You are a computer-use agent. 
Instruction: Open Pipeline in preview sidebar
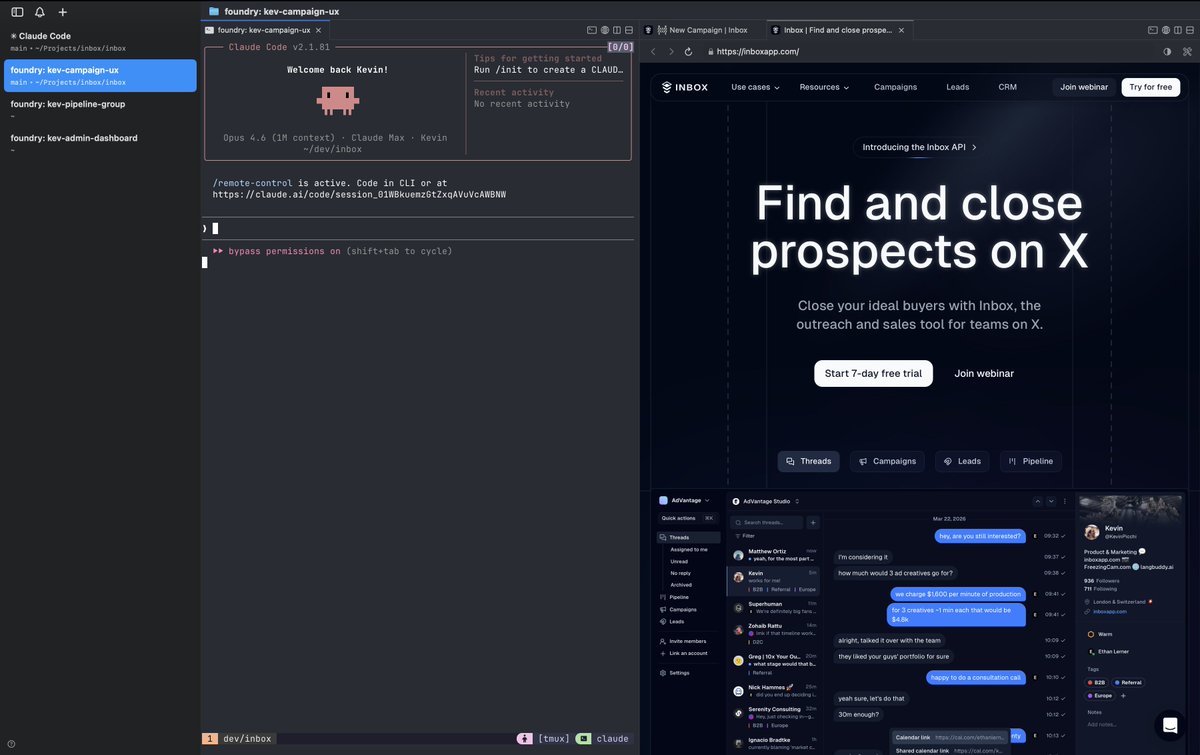[675, 597]
